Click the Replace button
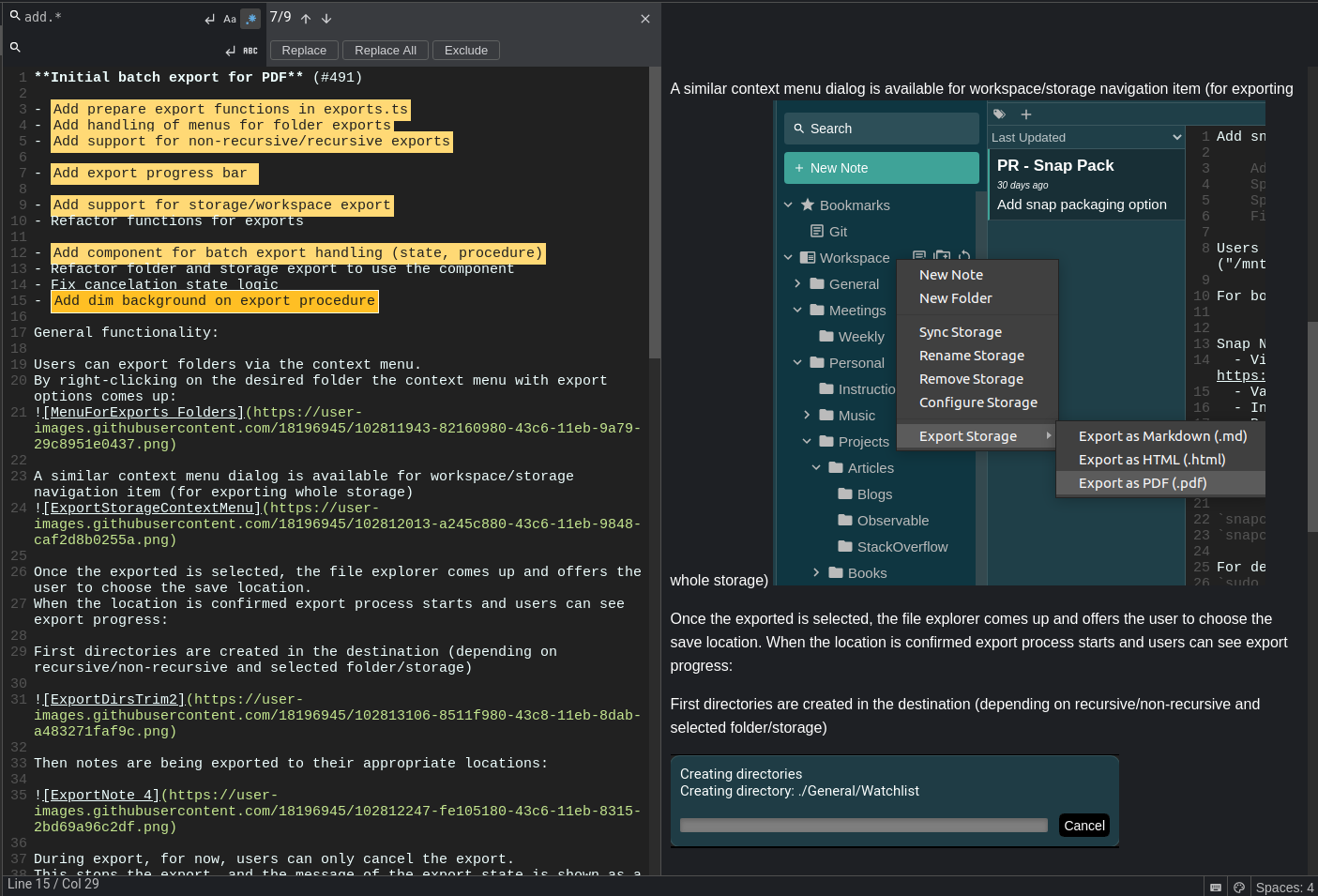Viewport: 1318px width, 896px height. click(x=304, y=51)
